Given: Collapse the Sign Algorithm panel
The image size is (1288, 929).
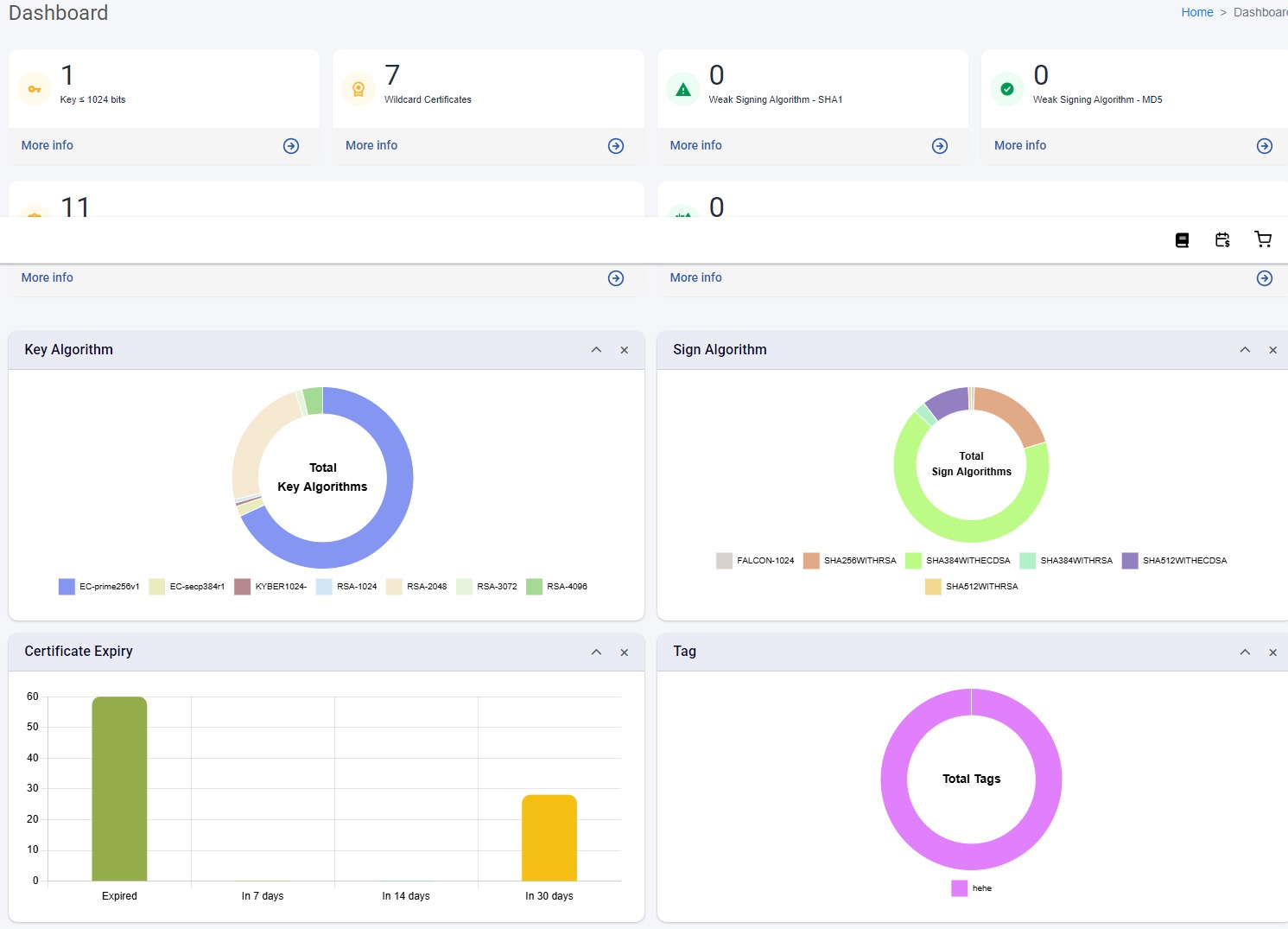Looking at the screenshot, I should pos(1245,350).
